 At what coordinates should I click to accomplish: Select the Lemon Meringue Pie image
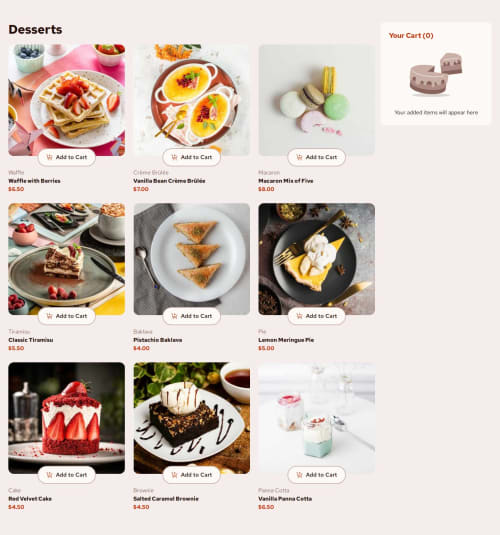pyautogui.click(x=316, y=259)
